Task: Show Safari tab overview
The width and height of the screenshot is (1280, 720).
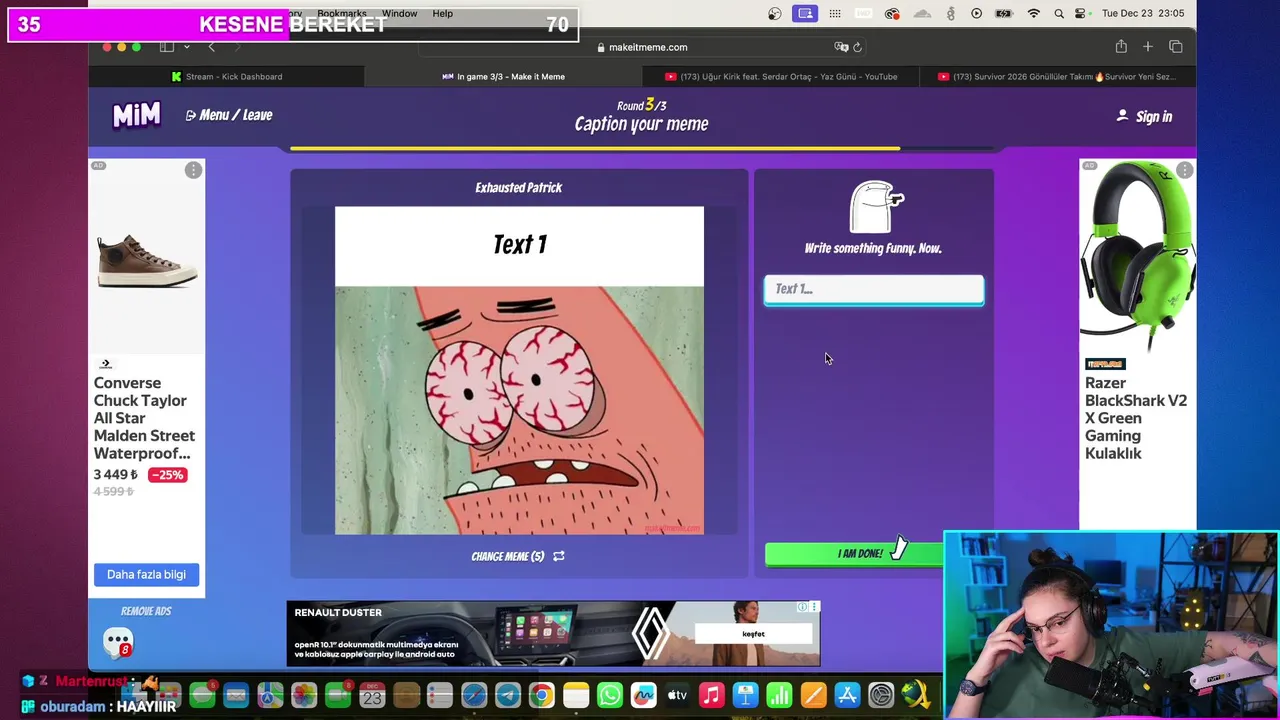Action: pos(1175,47)
